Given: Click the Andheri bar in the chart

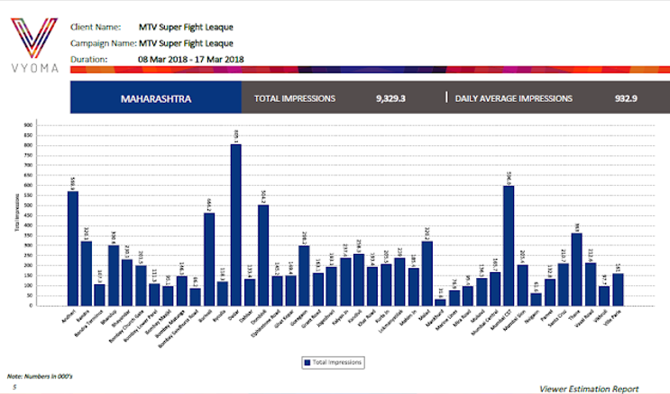Looking at the screenshot, I should [73, 248].
